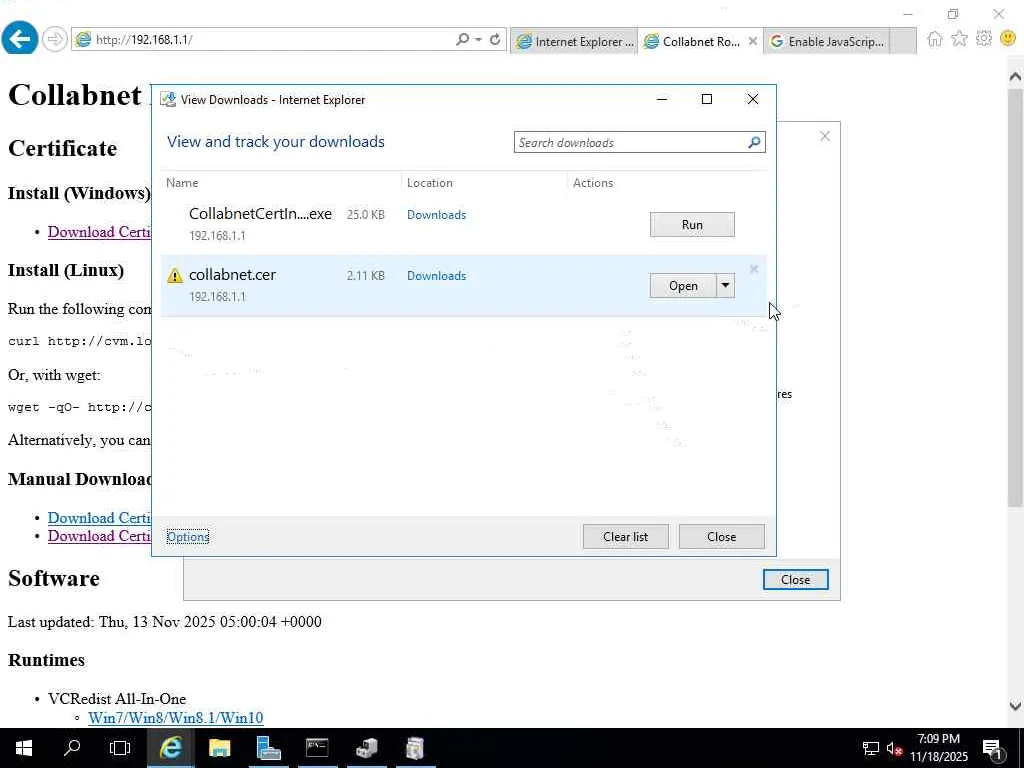Expand the Open button dropdown arrow
The height and width of the screenshot is (768, 1024).
click(726, 285)
